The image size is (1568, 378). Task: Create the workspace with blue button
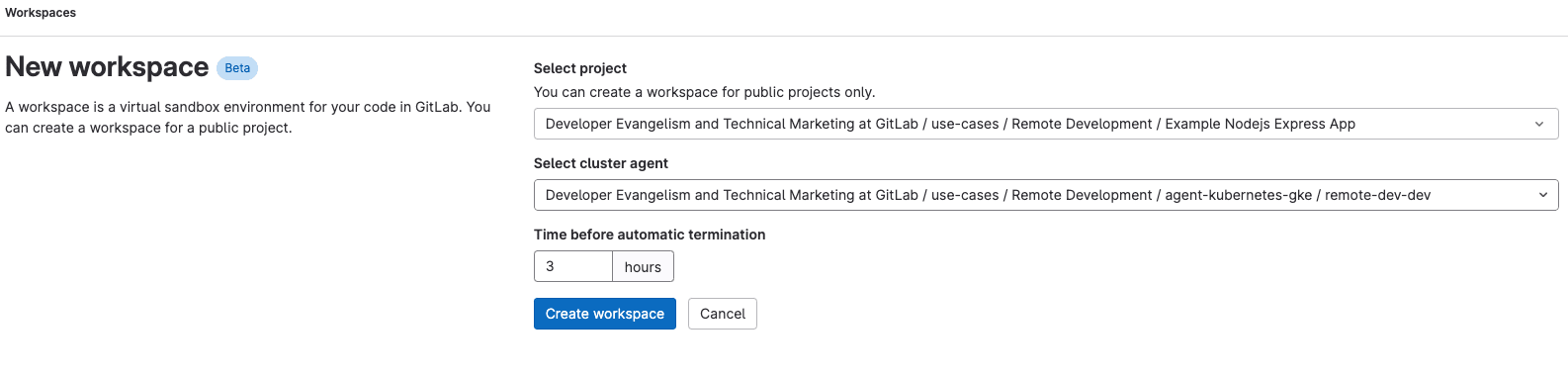[x=605, y=314]
